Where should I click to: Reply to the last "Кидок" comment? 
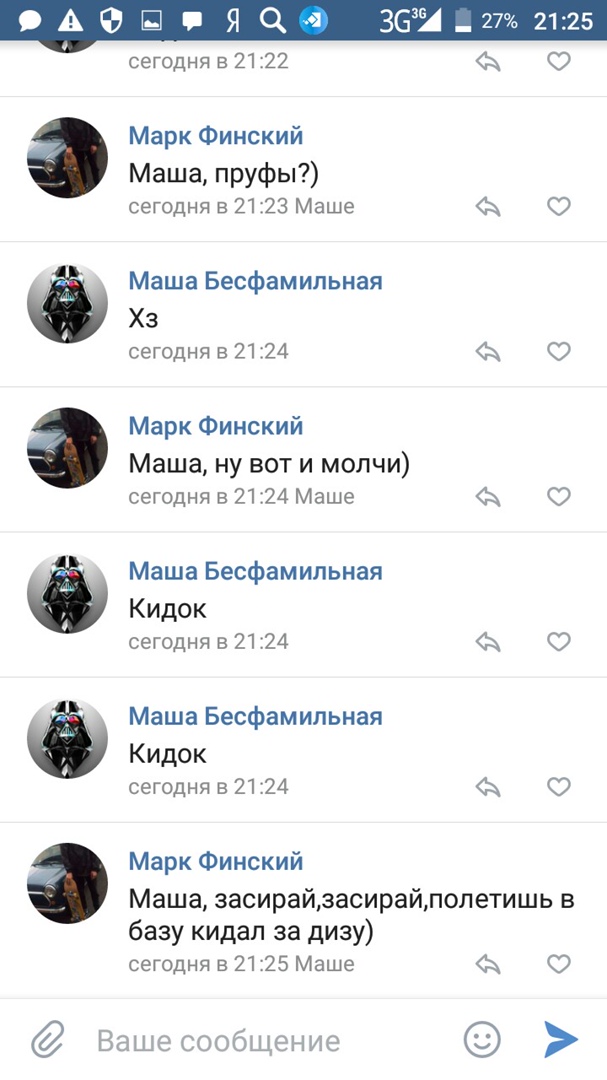pos(487,787)
